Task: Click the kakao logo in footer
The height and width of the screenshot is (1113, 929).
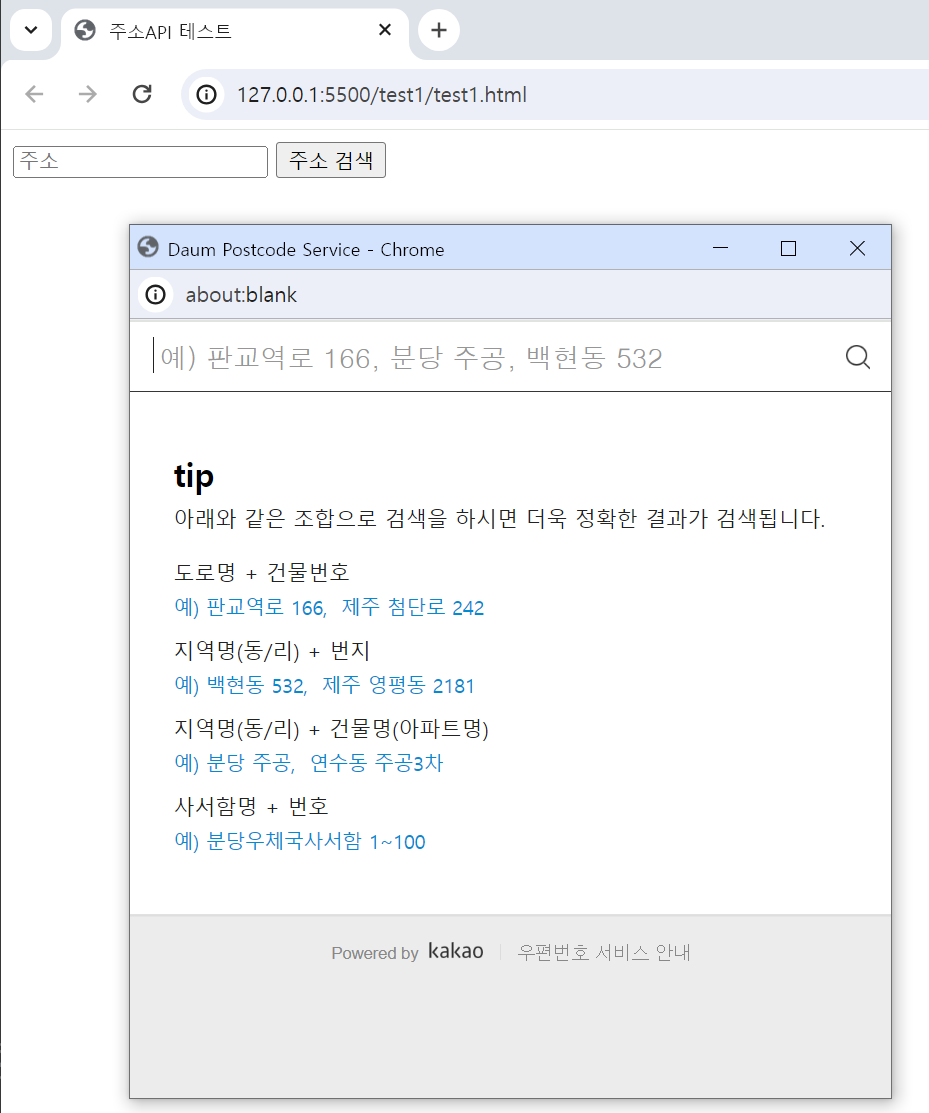Action: point(456,951)
